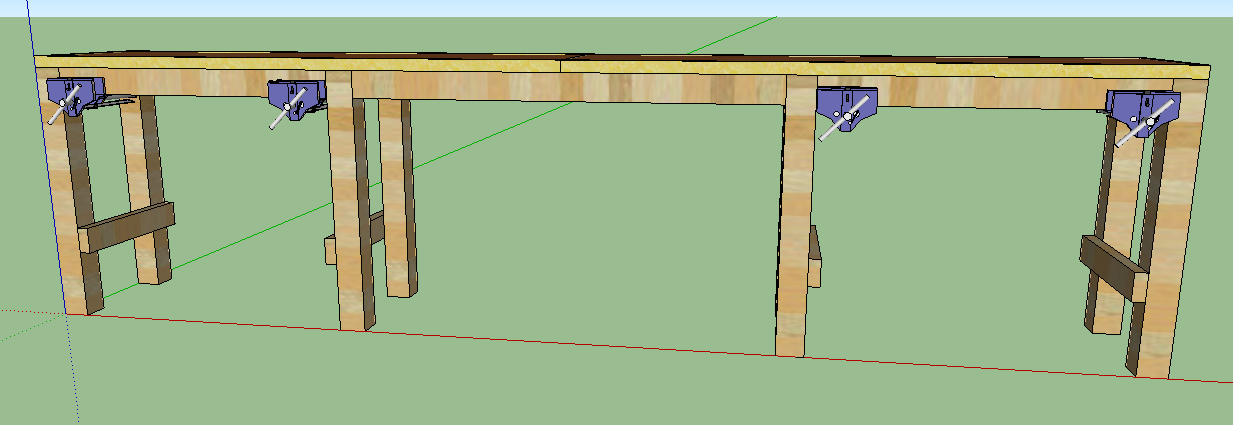Click the sky area above the workbench

[600, 8]
